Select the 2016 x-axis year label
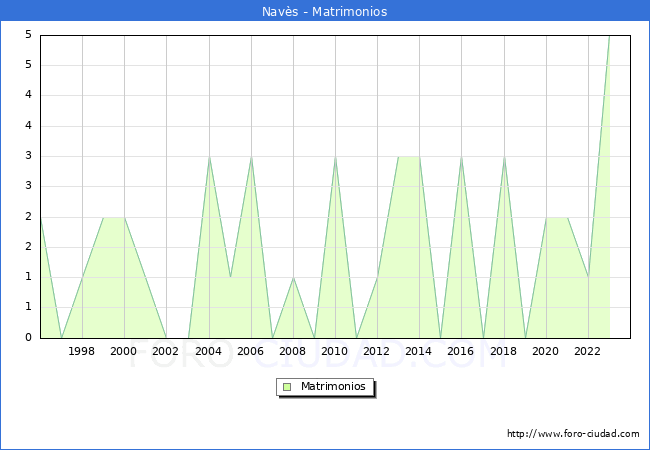The image size is (650, 450). [x=461, y=351]
